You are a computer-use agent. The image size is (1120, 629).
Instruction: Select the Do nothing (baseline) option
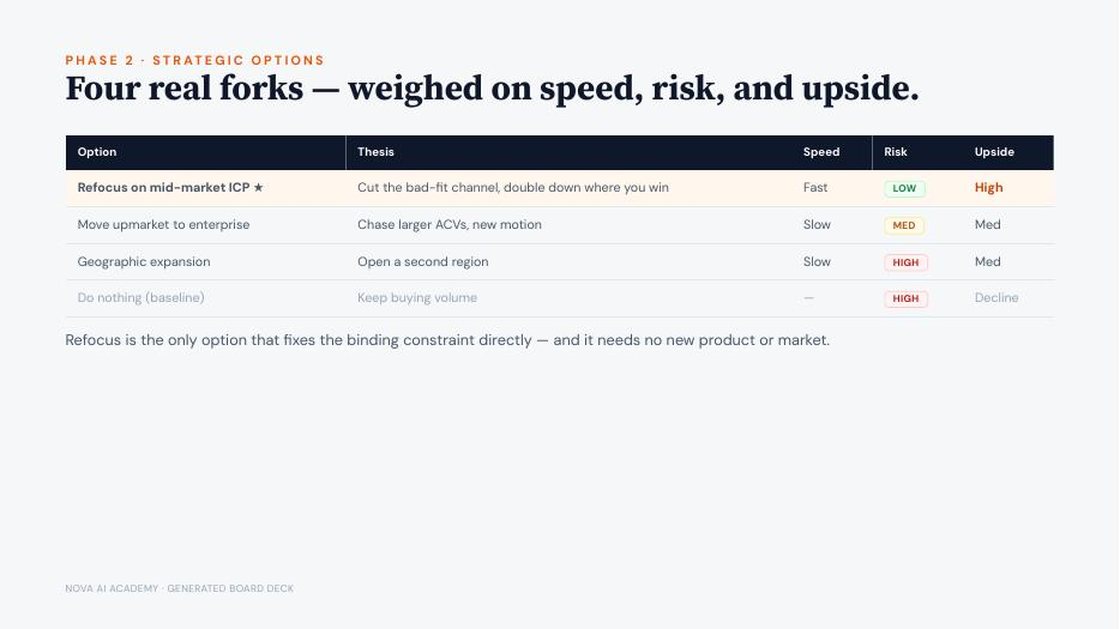coord(141,298)
